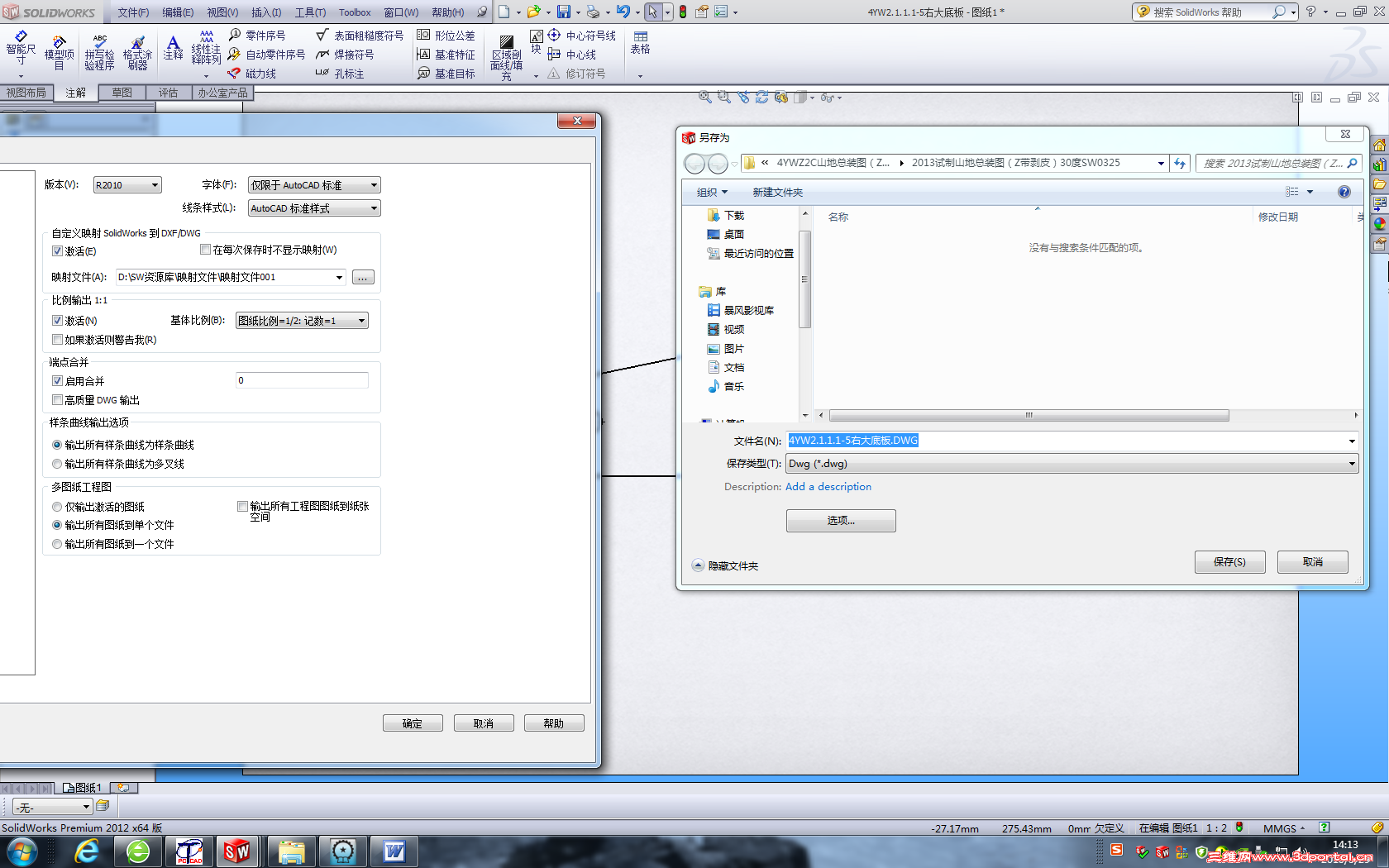This screenshot has width=1389, height=868.
Task: Click the Save icon in the quick toolbar
Action: pos(564,12)
